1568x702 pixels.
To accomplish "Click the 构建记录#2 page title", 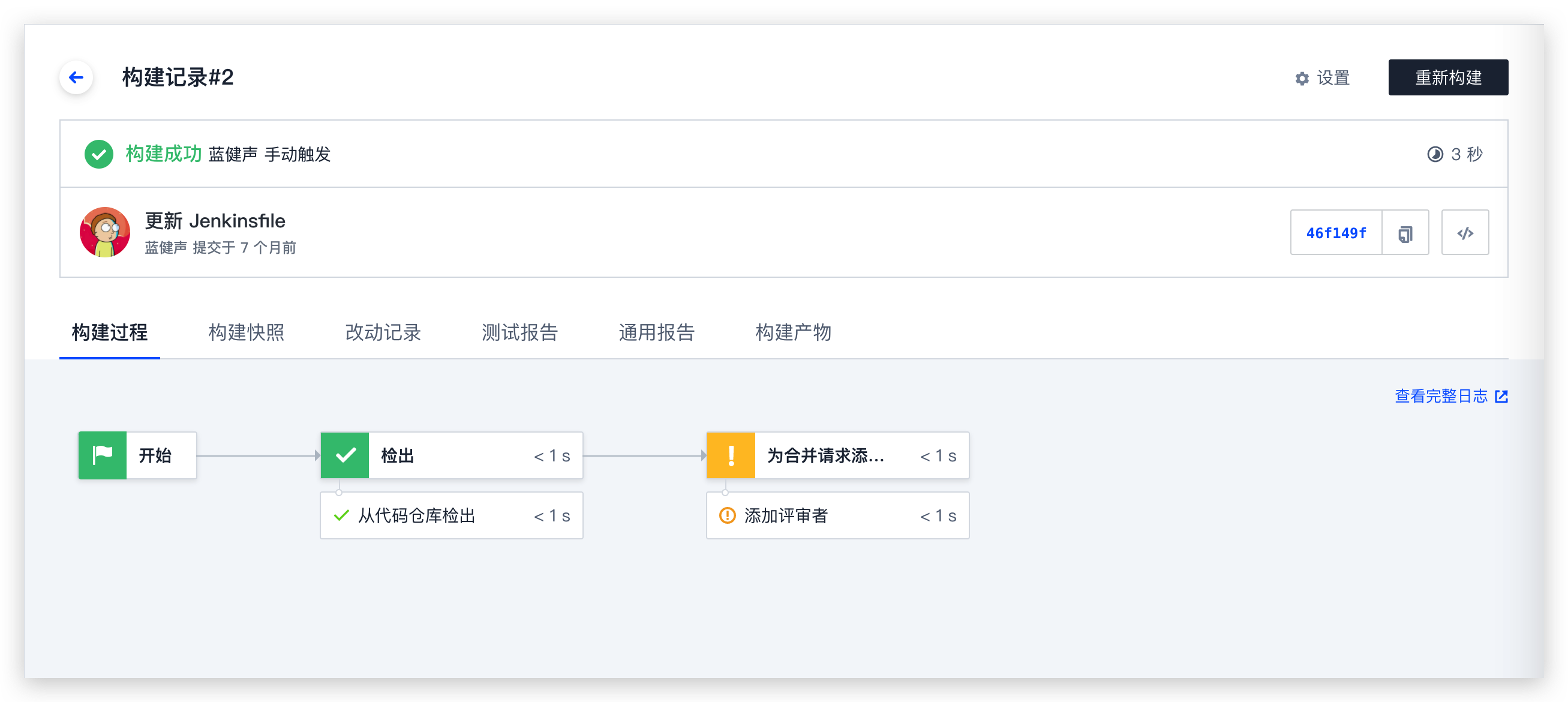I will coord(178,77).
